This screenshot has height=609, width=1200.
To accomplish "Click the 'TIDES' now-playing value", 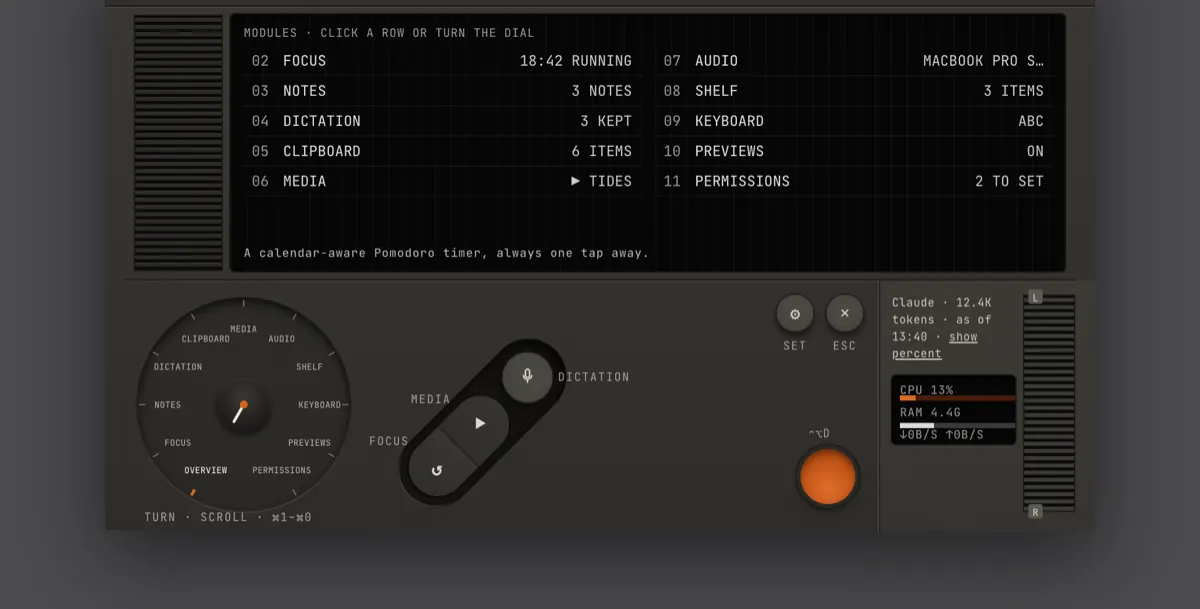I will 601,181.
